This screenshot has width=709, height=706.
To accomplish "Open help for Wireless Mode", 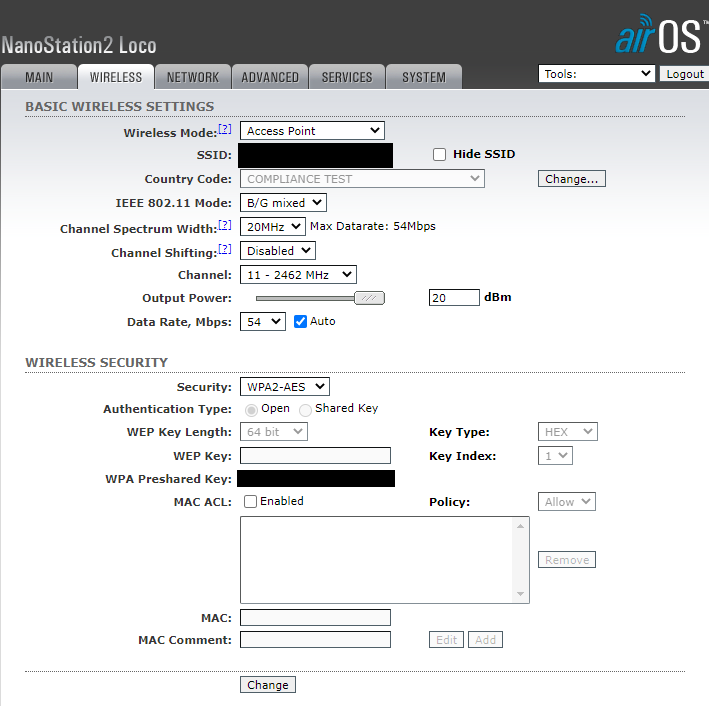I will coord(225,129).
